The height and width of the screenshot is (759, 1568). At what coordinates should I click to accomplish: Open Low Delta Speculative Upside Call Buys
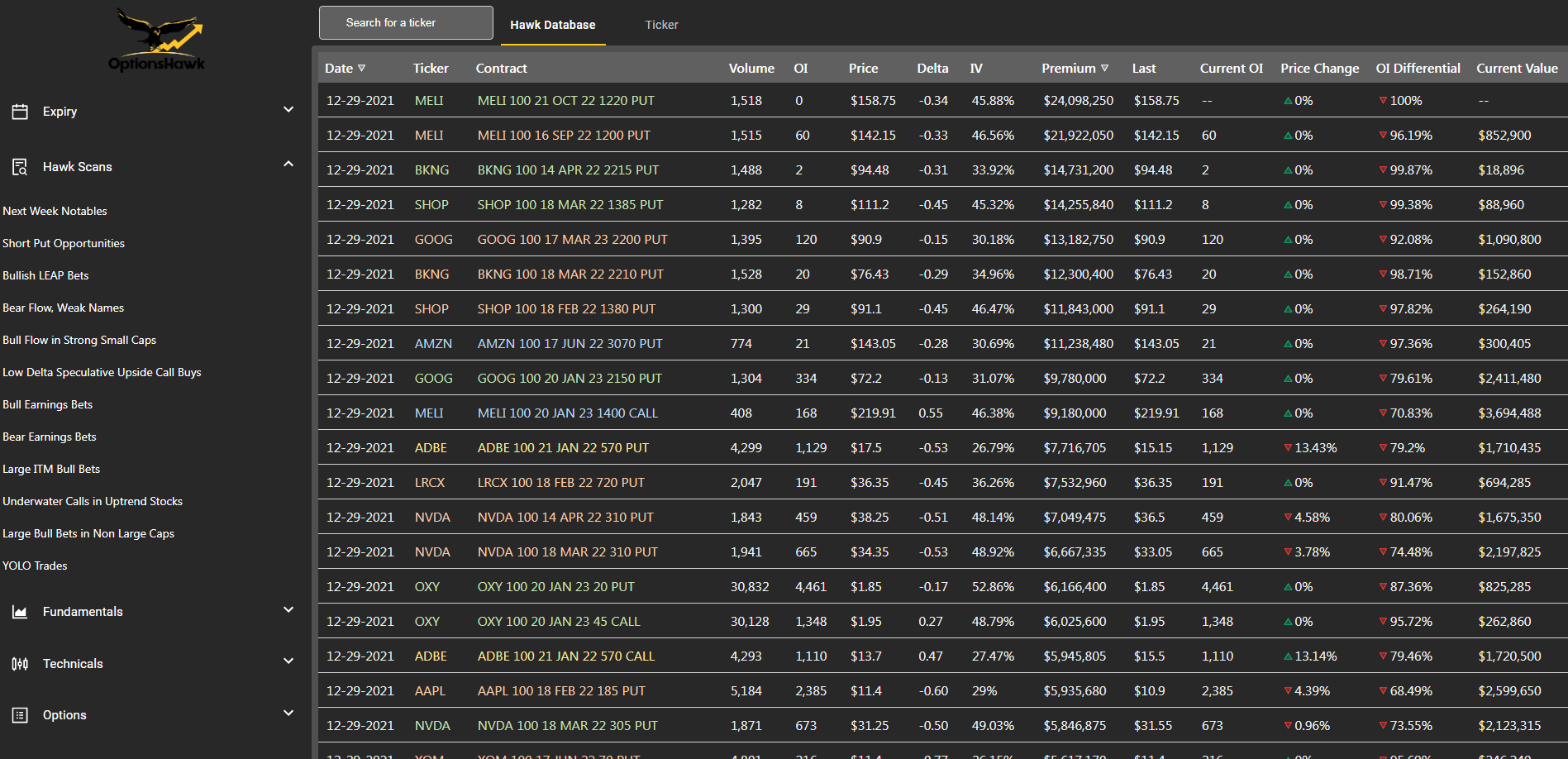pyautogui.click(x=102, y=372)
